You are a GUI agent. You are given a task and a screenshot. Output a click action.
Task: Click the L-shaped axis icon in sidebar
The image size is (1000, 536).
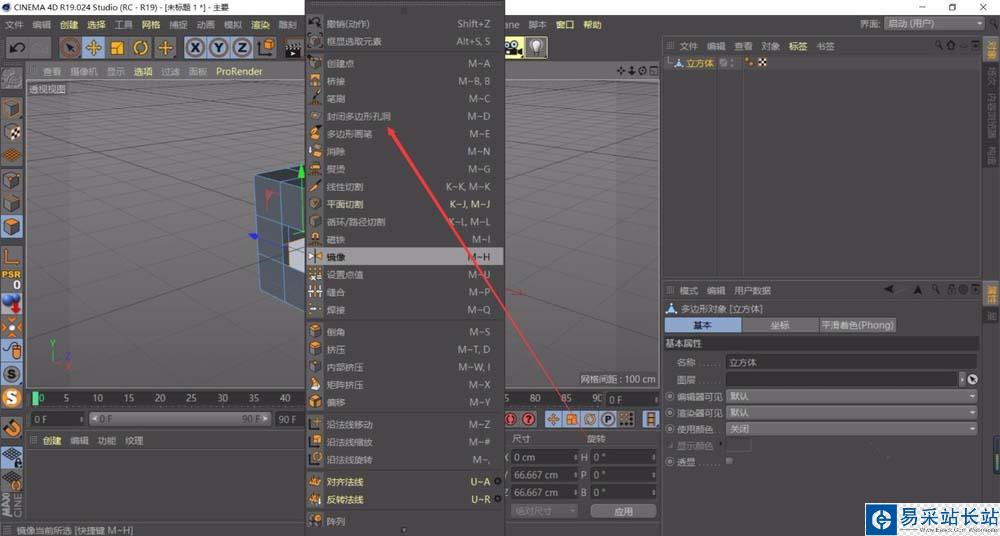[11, 257]
